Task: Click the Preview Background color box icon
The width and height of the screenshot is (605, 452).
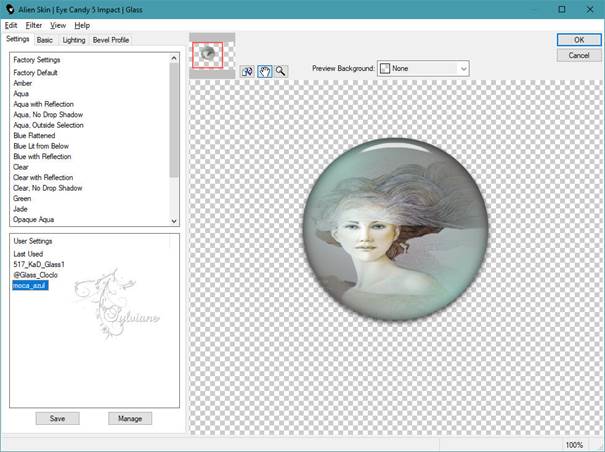Action: pos(385,68)
